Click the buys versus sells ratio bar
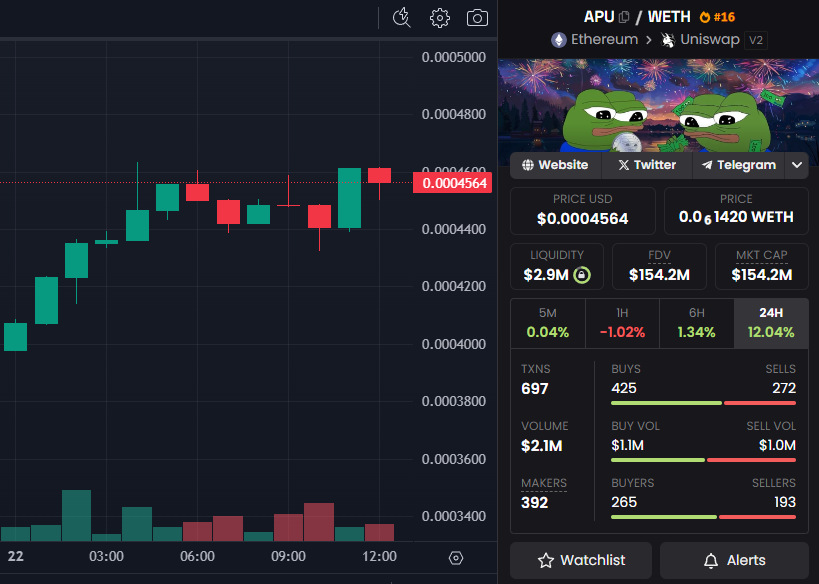Image resolution: width=819 pixels, height=584 pixels. click(704, 403)
